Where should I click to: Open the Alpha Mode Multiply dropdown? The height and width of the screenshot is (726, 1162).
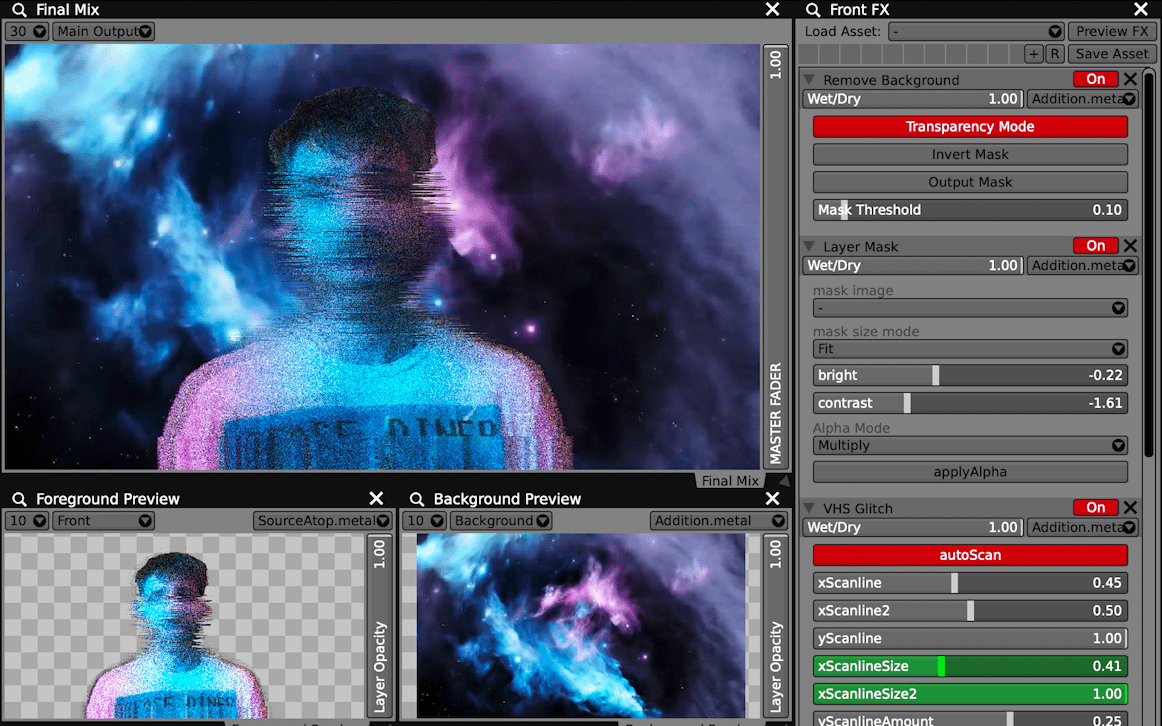point(969,446)
